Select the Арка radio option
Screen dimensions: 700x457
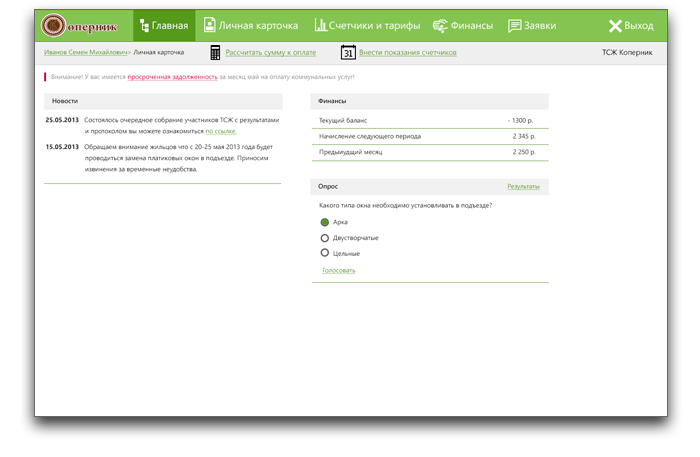[x=324, y=222]
